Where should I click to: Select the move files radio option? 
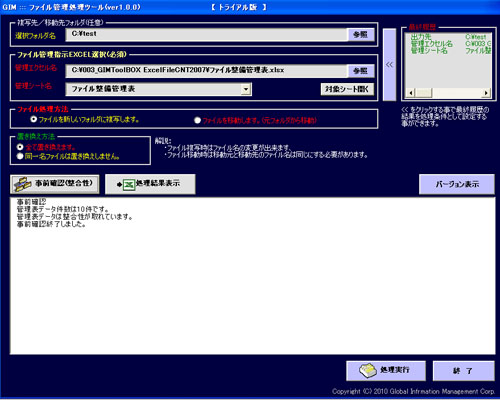197,120
